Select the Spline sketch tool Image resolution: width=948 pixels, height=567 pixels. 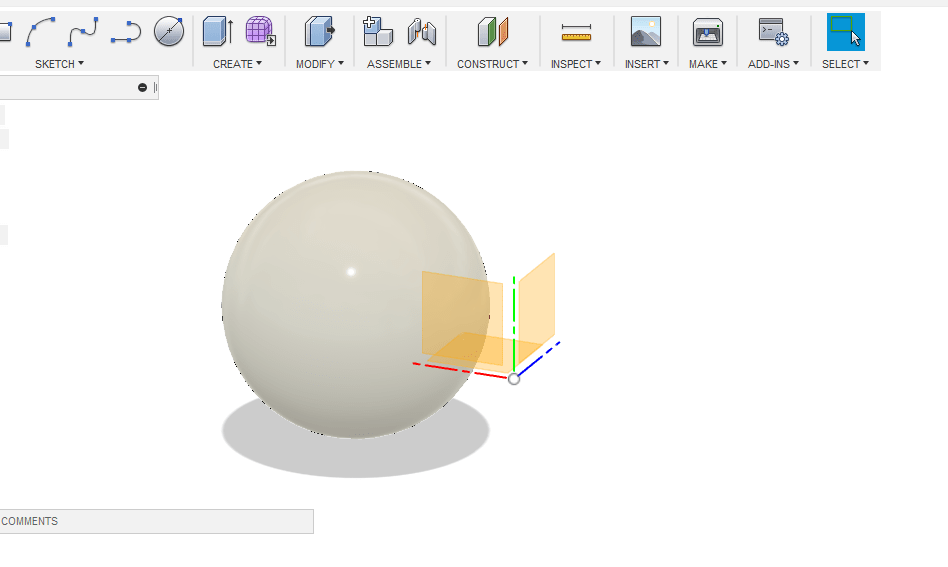coord(83,31)
